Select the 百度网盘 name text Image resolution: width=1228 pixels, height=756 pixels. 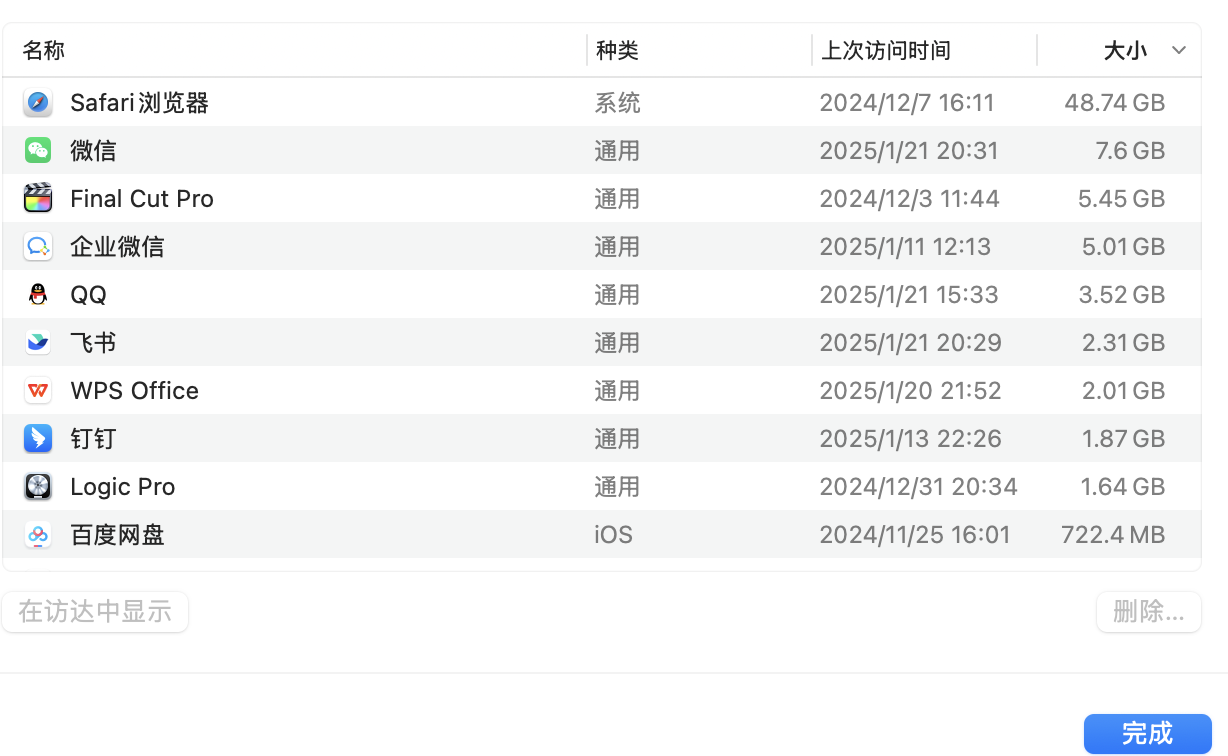117,535
